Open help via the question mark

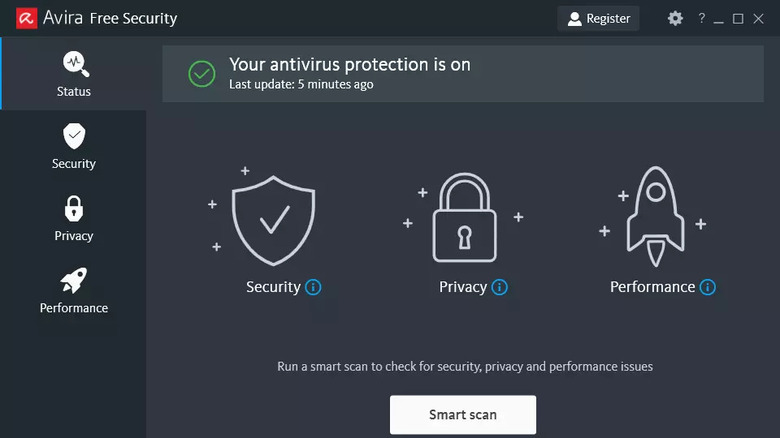point(701,18)
